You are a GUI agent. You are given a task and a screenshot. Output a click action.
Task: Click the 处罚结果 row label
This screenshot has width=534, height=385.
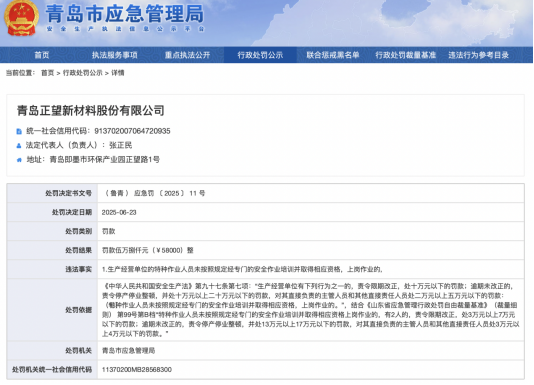coord(79,250)
